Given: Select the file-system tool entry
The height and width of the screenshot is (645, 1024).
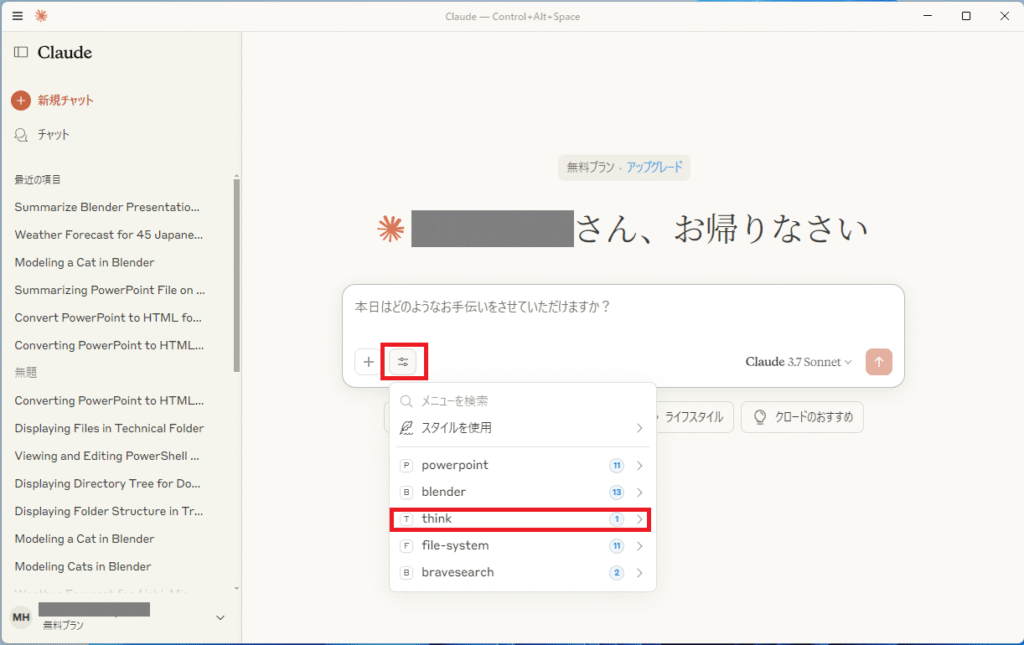Looking at the screenshot, I should [x=522, y=546].
